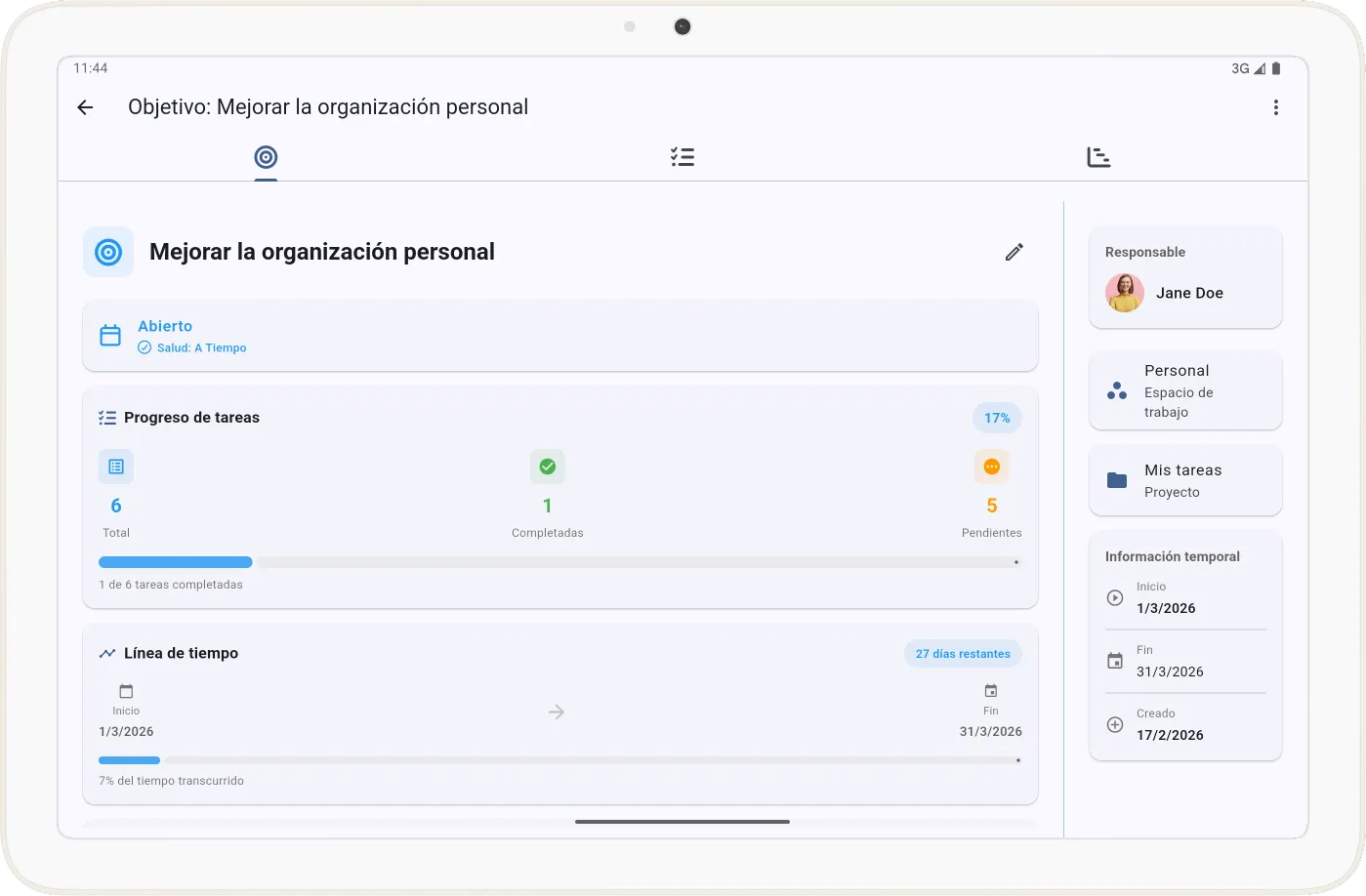
Task: Click the timeline chart icon beside Línea de tiempo
Action: coord(107,653)
